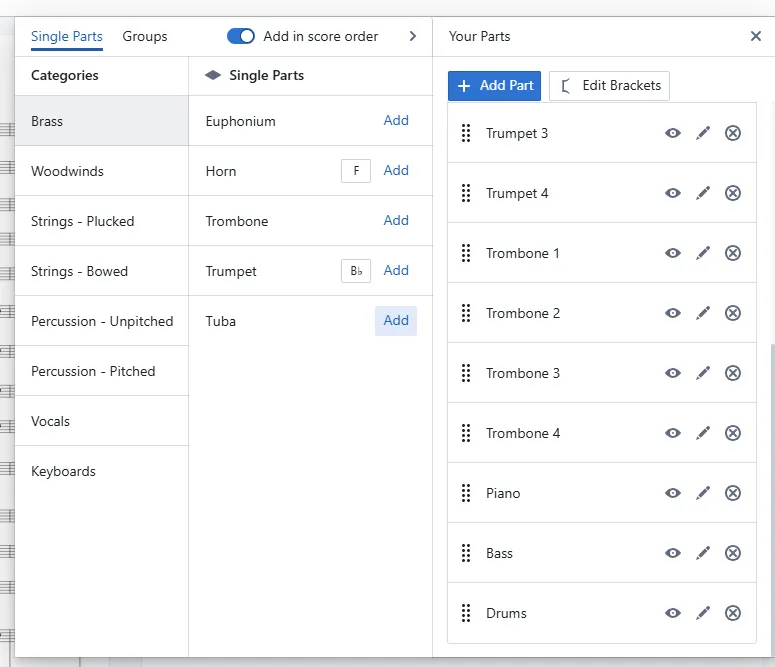
Task: Delete the Drums part
Action: click(733, 613)
